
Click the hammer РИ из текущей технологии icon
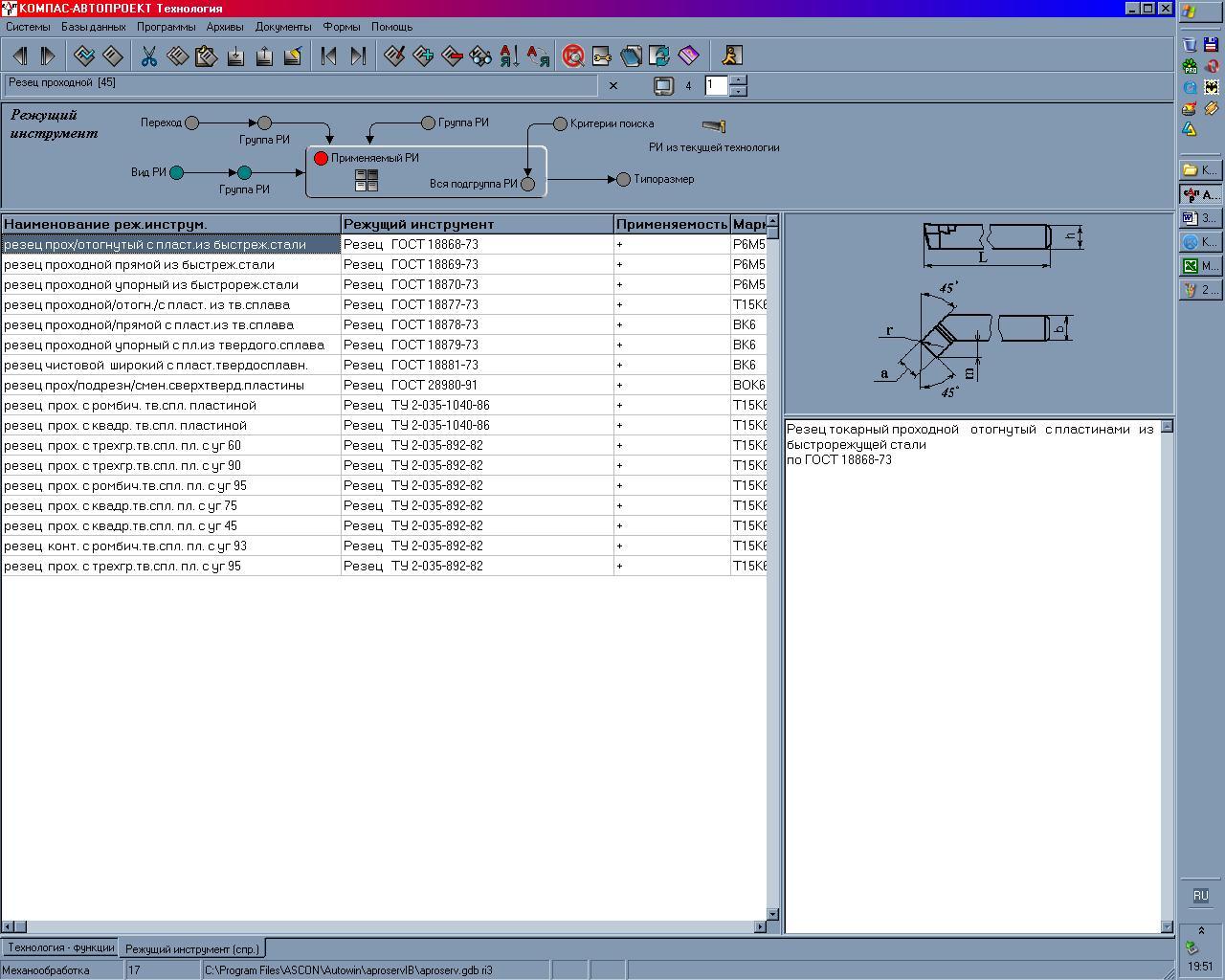point(714,125)
